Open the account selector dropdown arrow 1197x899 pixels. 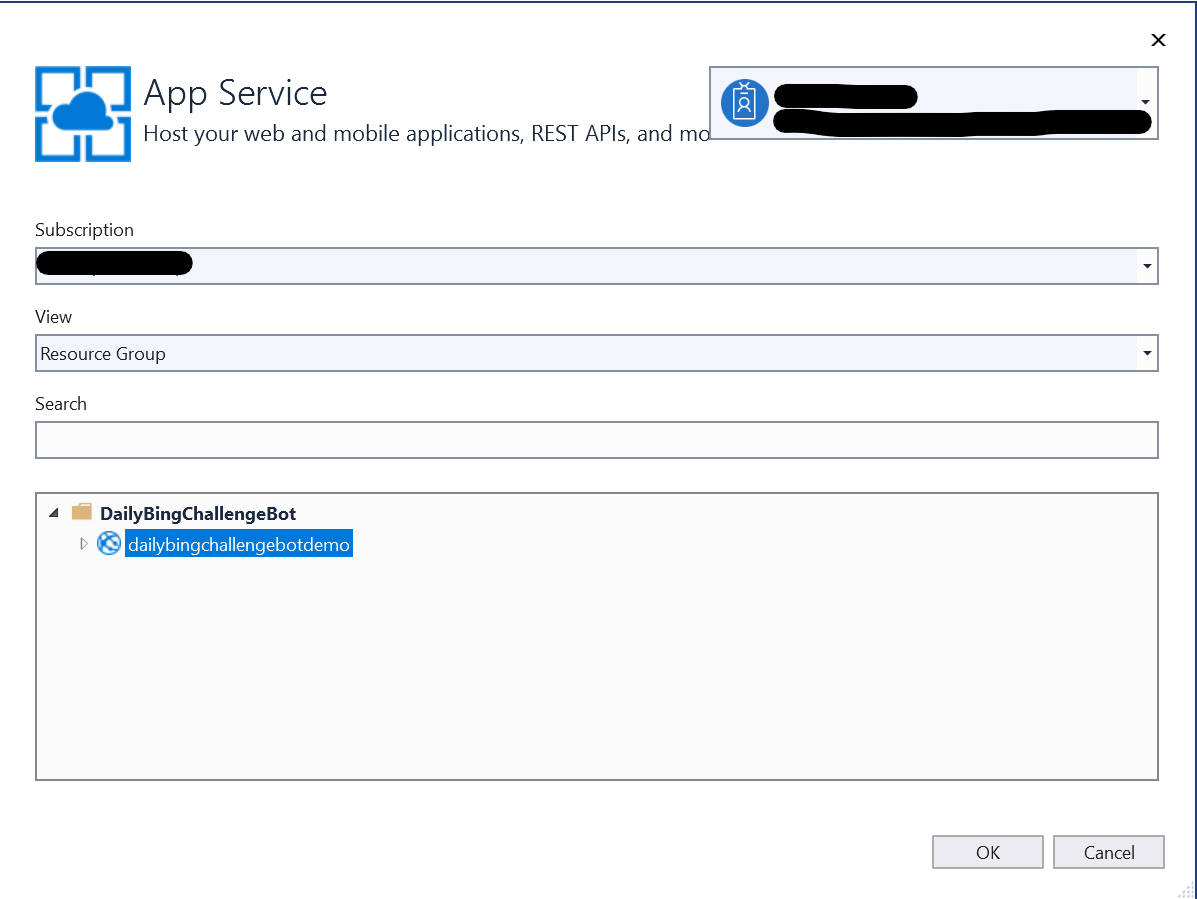[1145, 103]
